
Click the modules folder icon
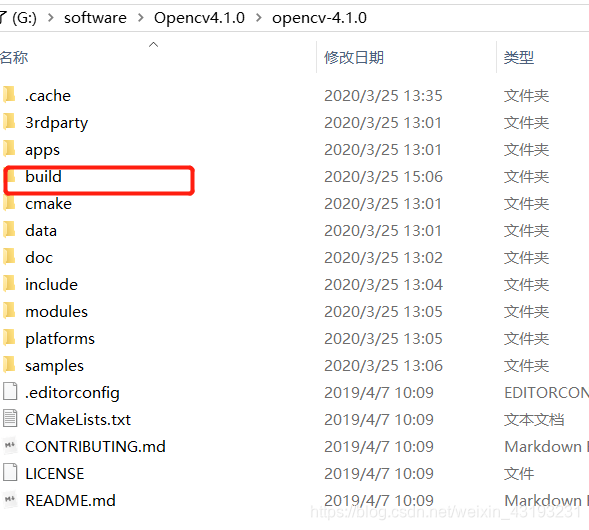click(x=9, y=311)
